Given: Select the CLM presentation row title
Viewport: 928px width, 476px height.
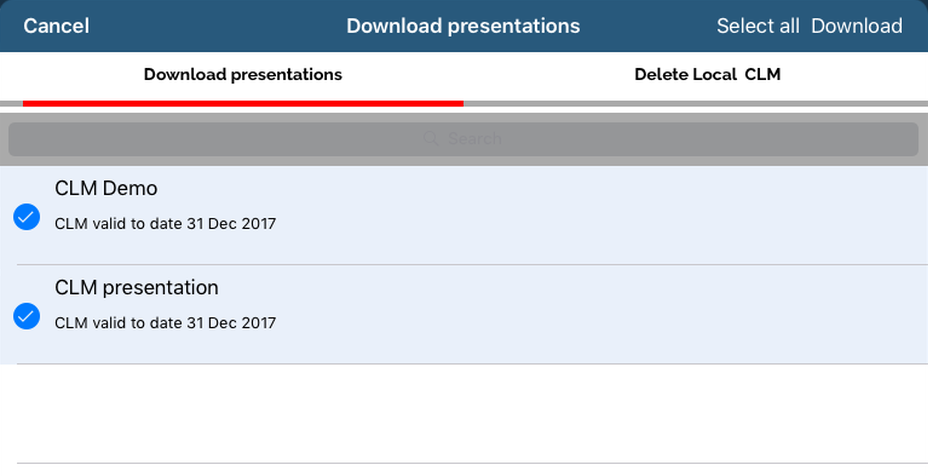Looking at the screenshot, I should (136, 288).
